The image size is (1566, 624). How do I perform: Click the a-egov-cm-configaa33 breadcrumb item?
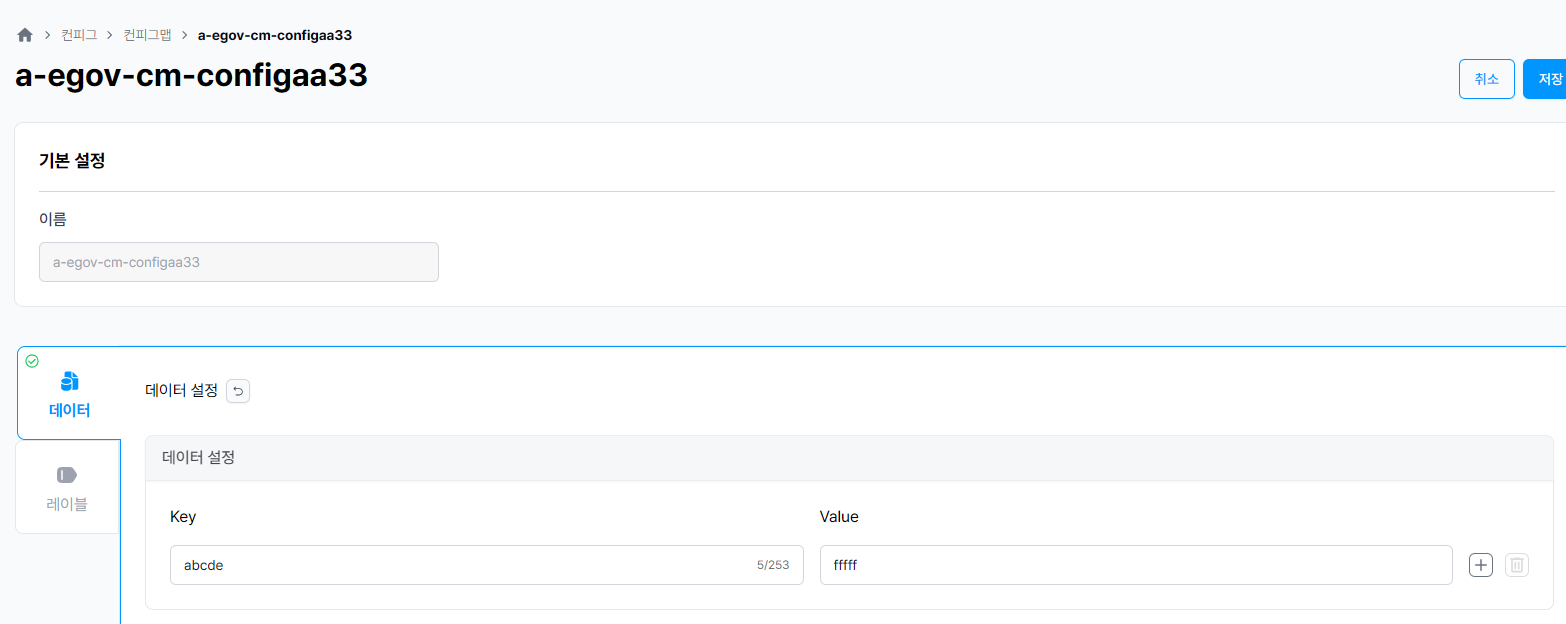274,35
